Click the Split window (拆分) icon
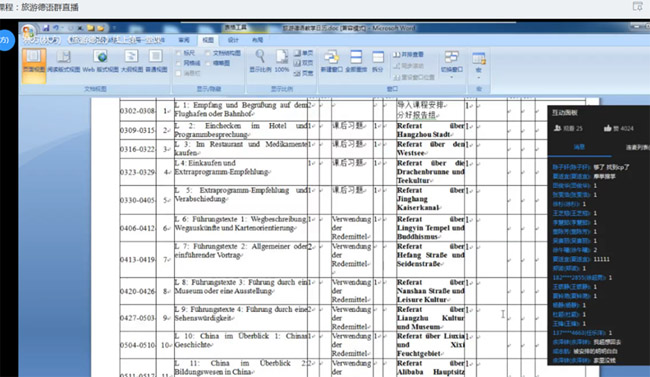Image resolution: width=650 pixels, height=377 pixels. pos(378,61)
